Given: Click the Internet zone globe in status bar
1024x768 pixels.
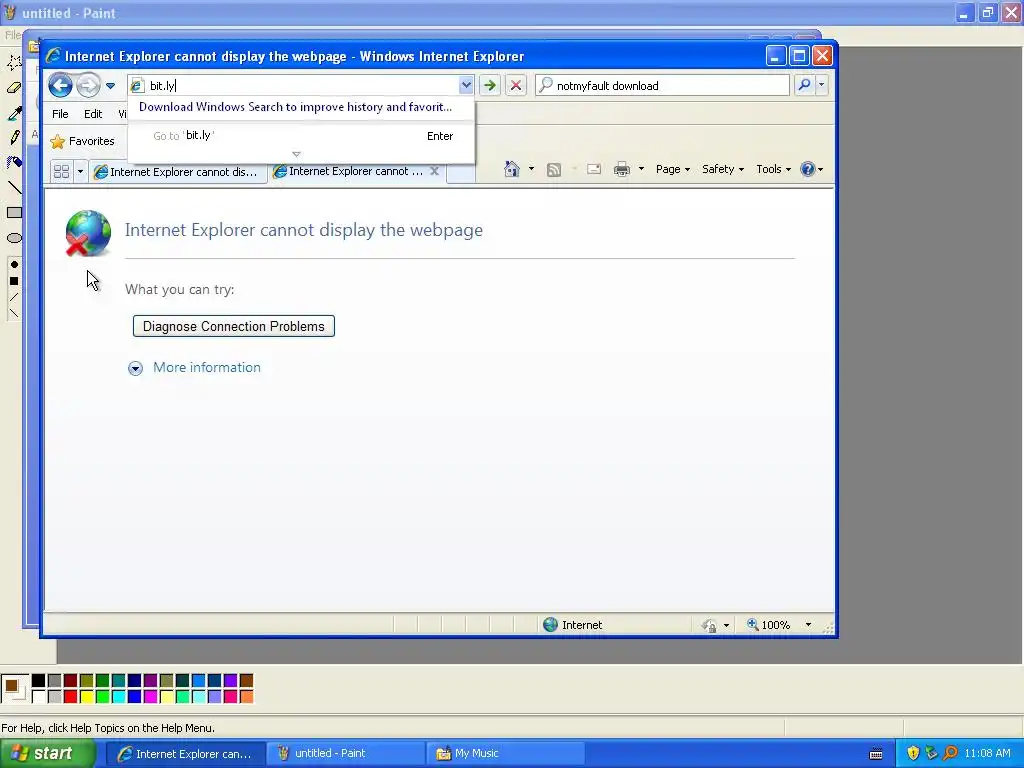Looking at the screenshot, I should coord(551,625).
